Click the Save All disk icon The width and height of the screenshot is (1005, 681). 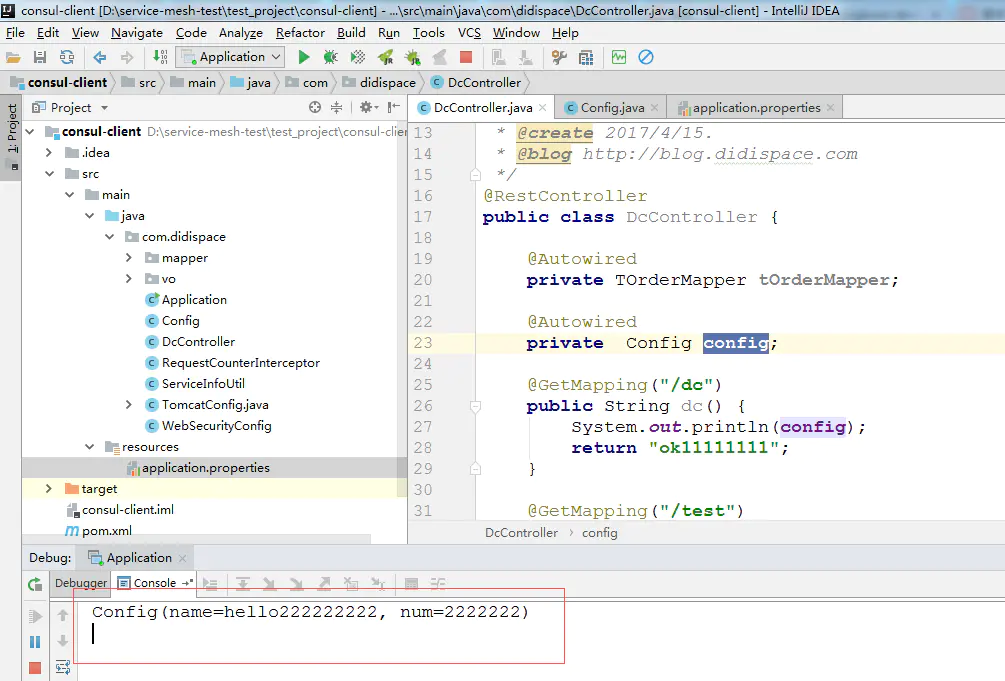tap(40, 58)
